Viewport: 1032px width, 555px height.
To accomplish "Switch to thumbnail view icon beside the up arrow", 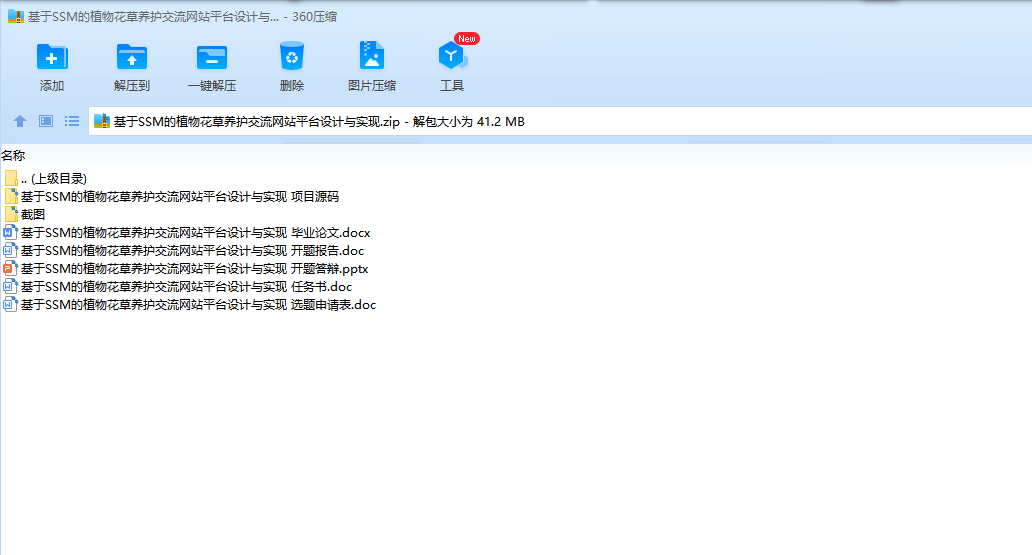I will click(45, 121).
